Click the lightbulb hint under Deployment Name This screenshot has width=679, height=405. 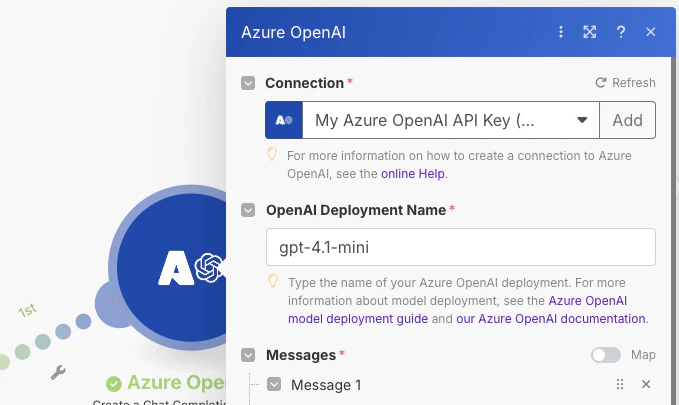(x=273, y=281)
